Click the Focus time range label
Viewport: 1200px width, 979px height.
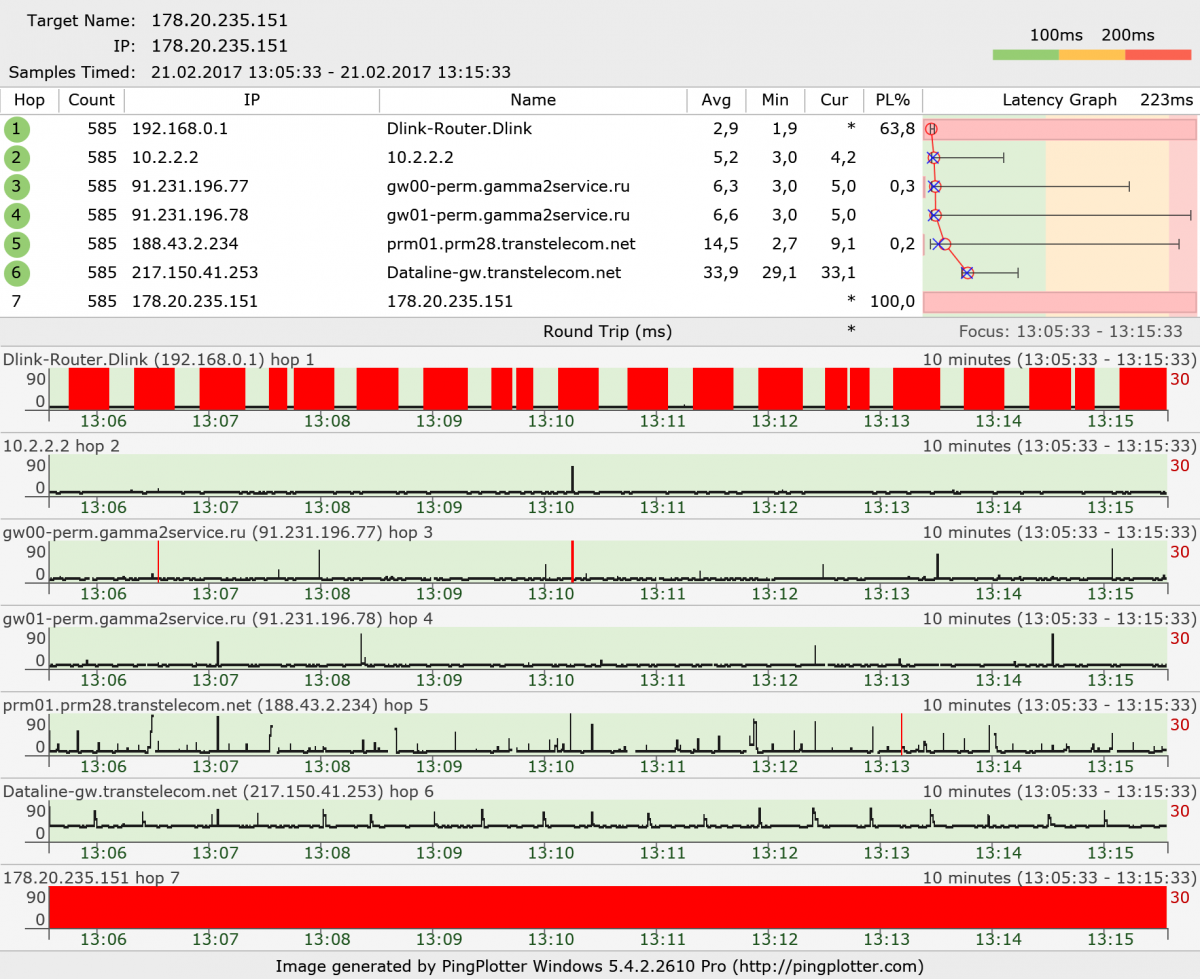pyautogui.click(x=1070, y=331)
